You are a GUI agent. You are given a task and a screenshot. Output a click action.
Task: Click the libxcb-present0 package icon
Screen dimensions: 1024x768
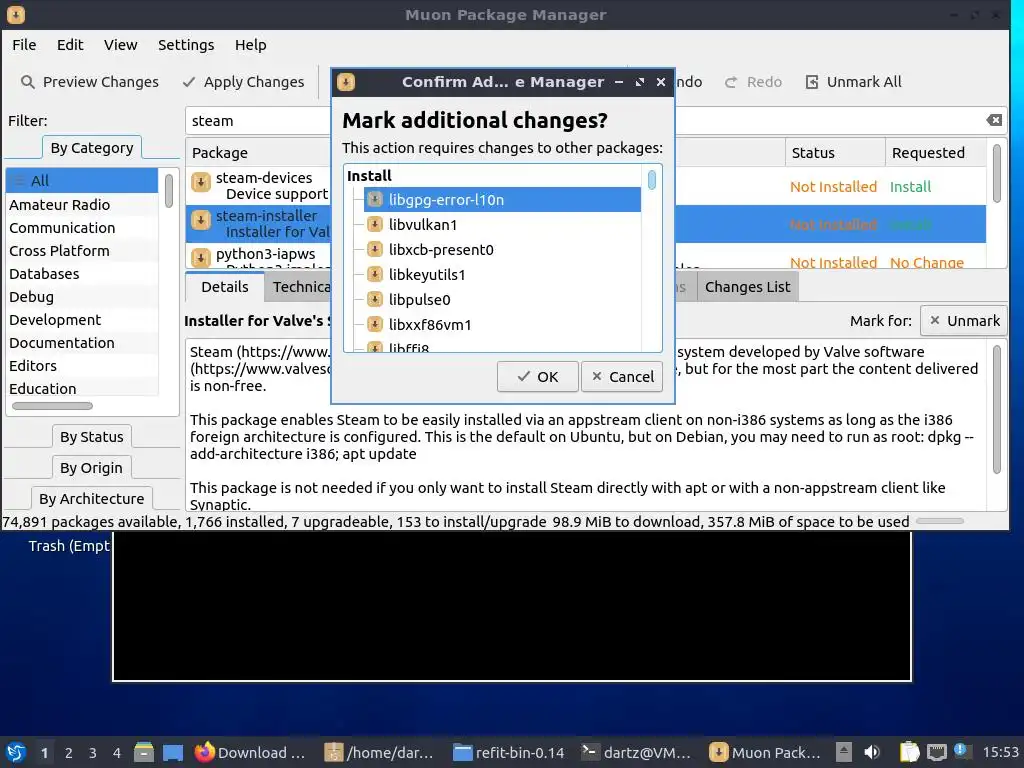click(x=374, y=249)
